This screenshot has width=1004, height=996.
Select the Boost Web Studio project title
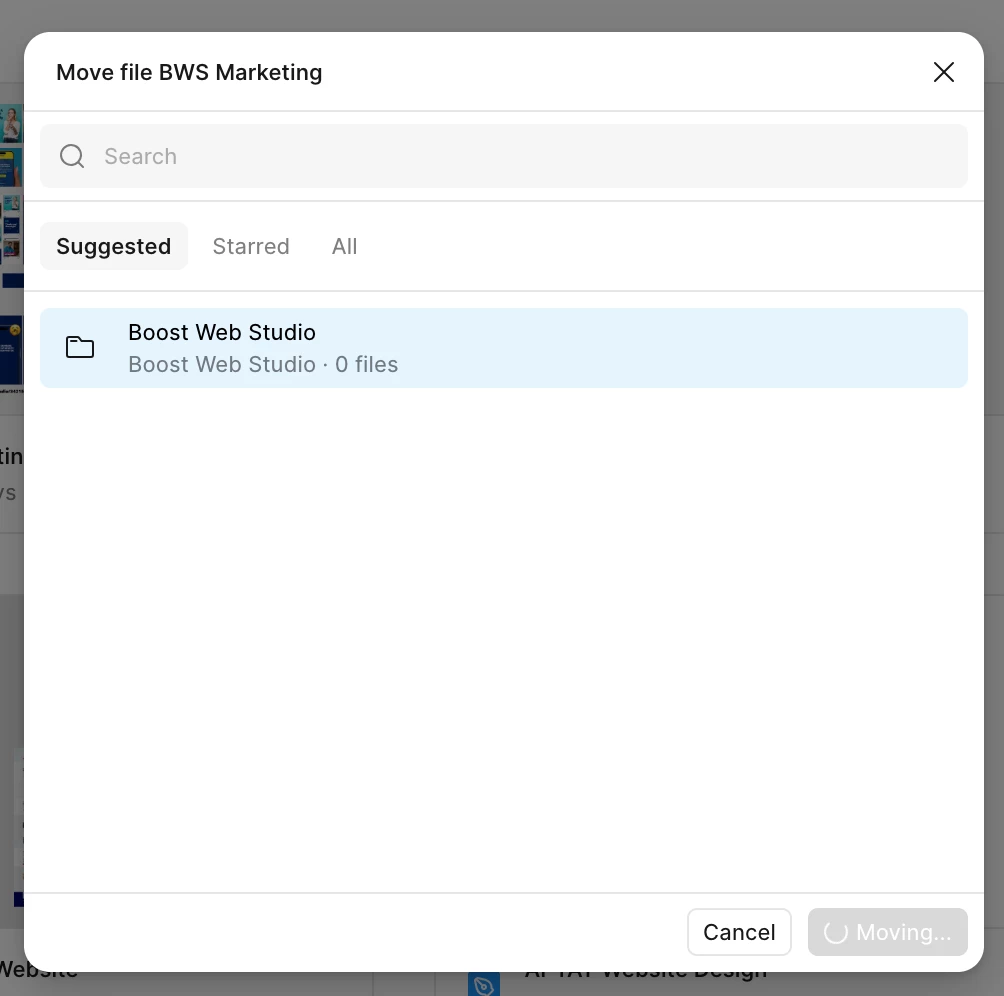pyautogui.click(x=222, y=332)
